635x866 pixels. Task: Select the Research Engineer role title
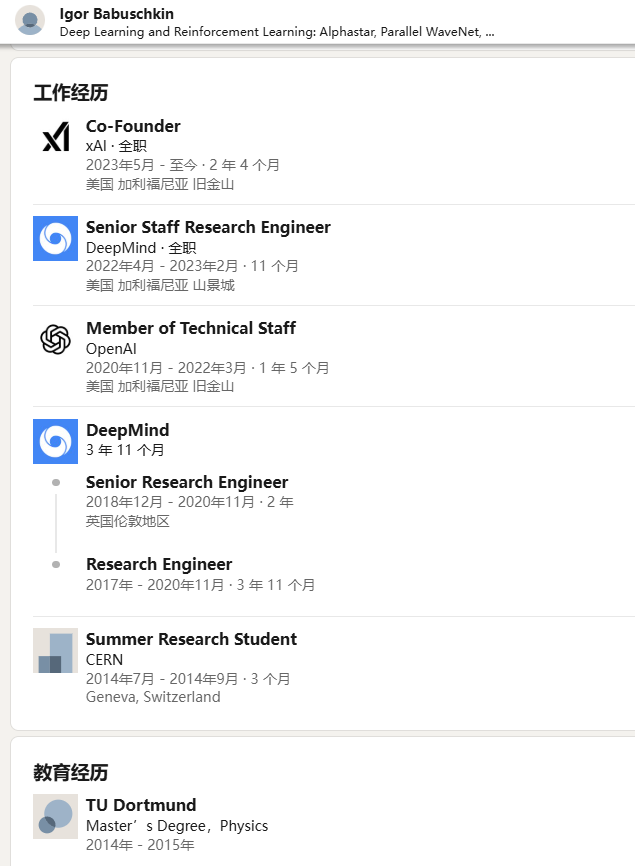[x=159, y=564]
